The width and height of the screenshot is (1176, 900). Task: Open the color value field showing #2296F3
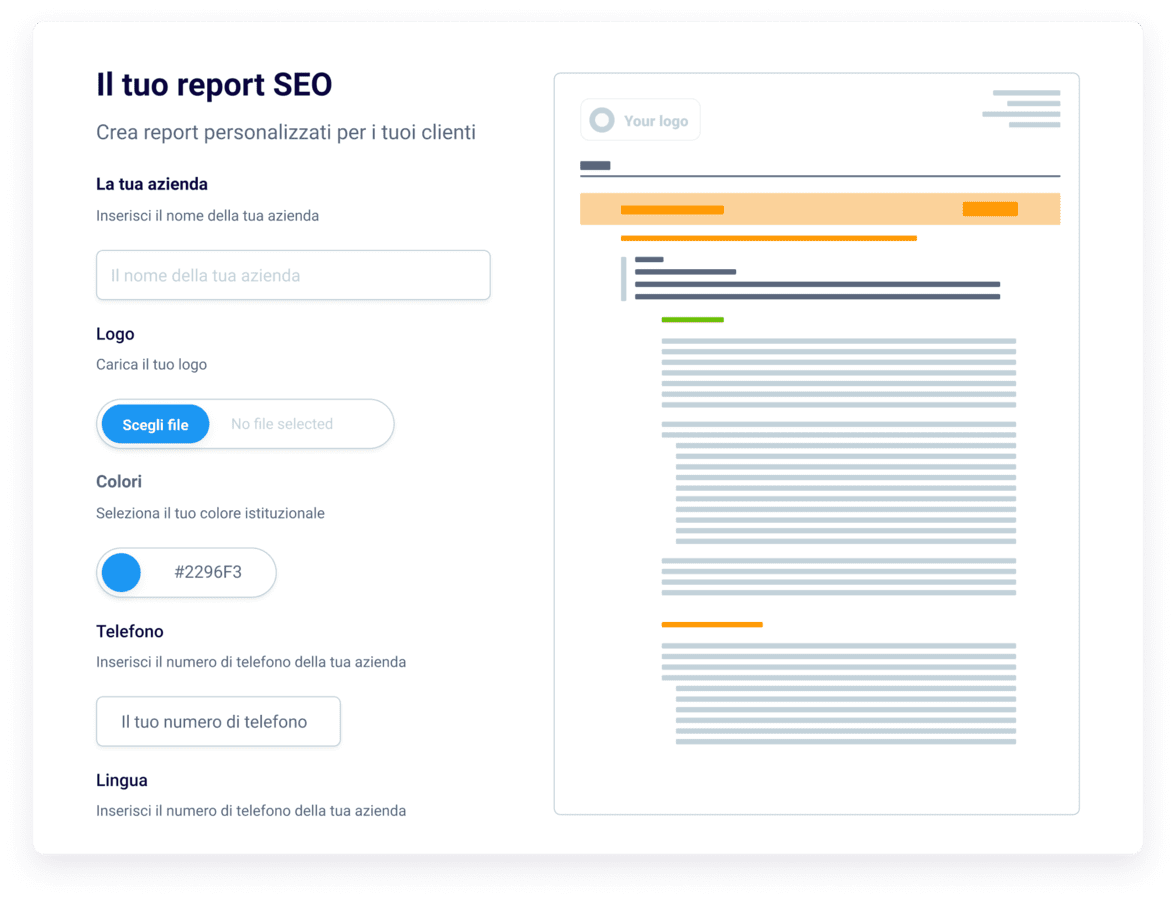click(x=206, y=572)
